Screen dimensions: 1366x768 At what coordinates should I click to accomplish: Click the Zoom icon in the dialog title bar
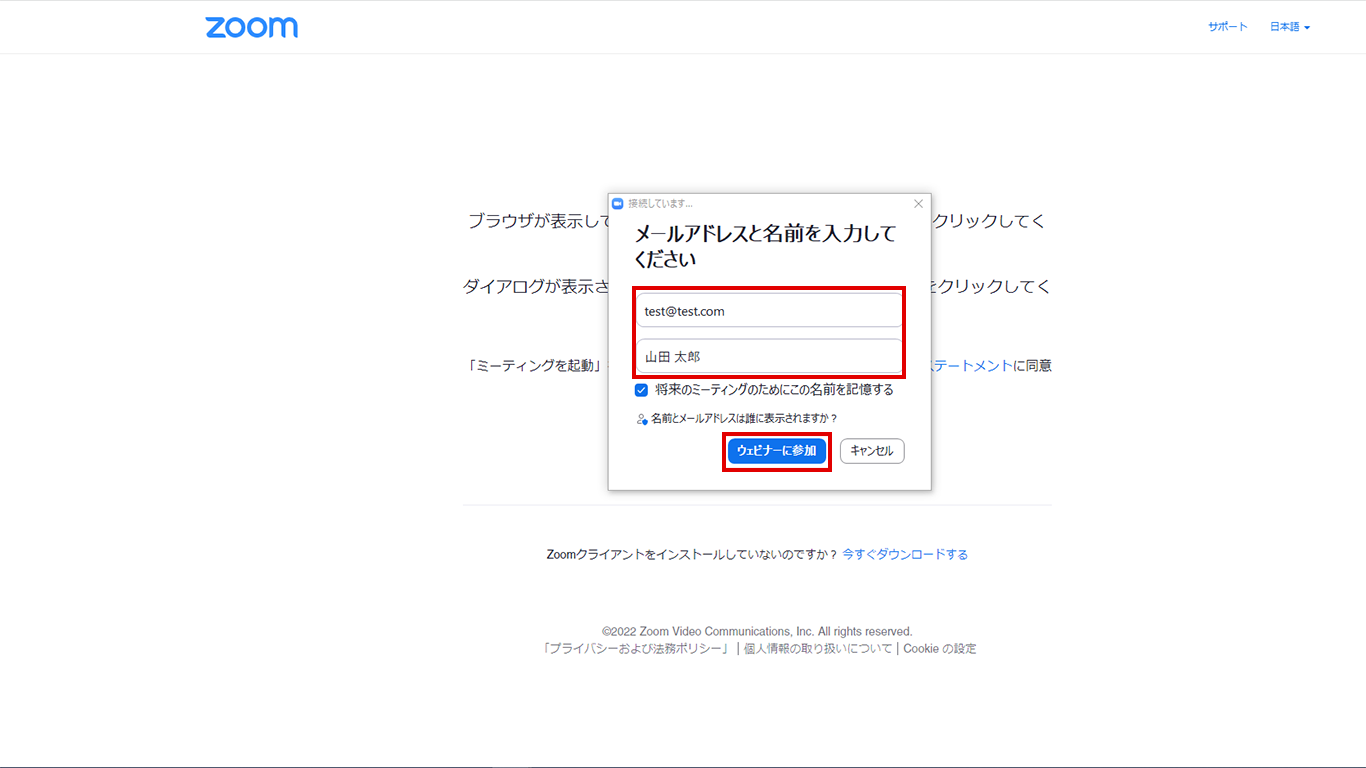coord(618,203)
